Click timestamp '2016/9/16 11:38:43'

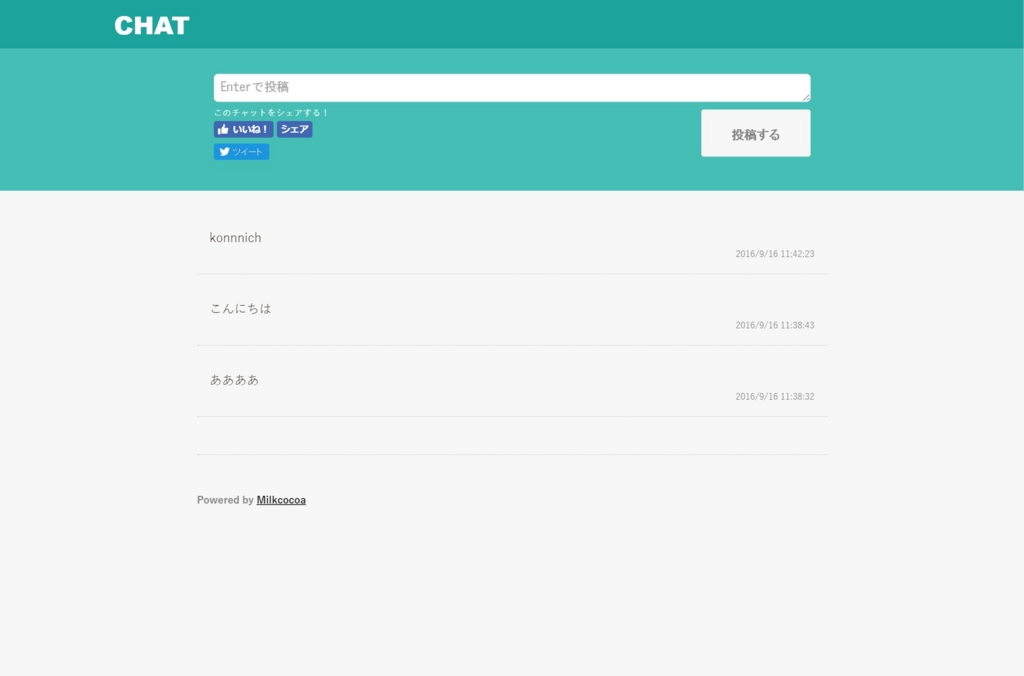point(775,325)
